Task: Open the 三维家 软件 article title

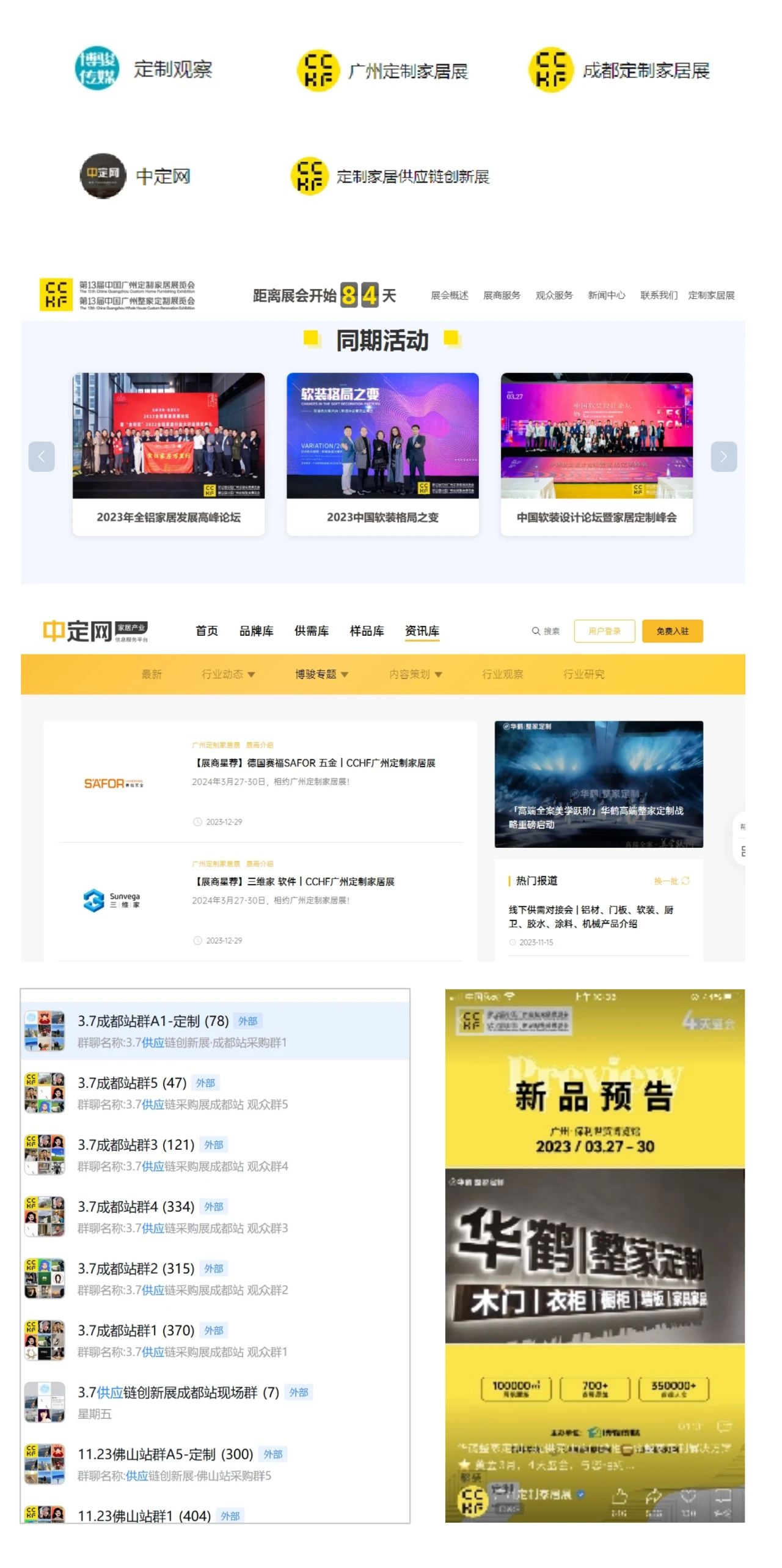Action: click(x=293, y=881)
